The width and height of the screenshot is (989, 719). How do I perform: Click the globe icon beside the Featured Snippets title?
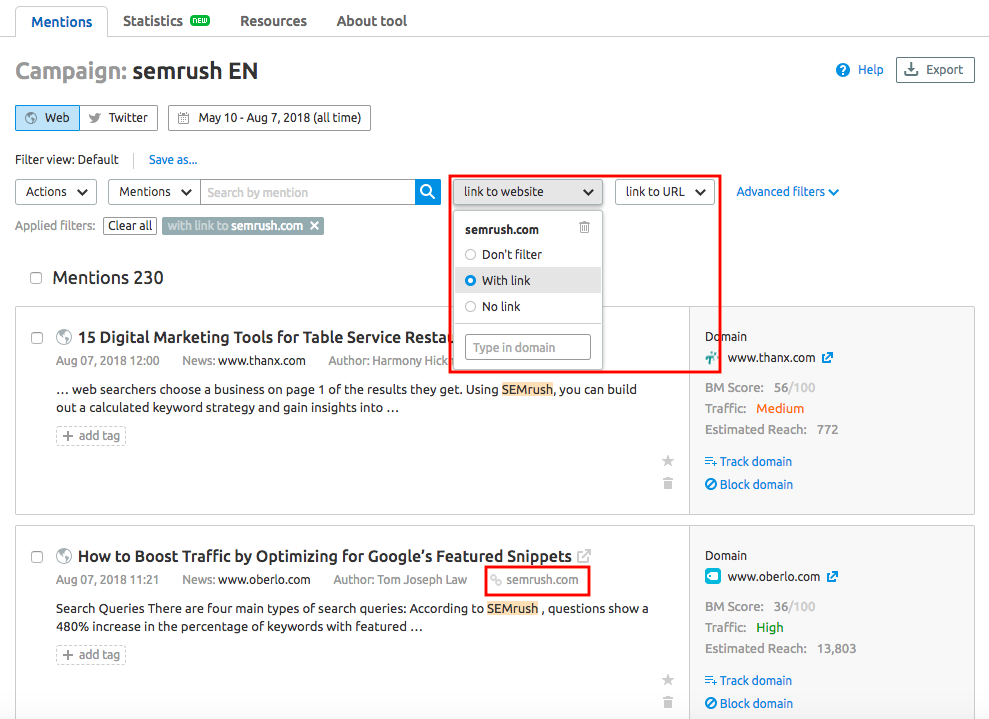[x=64, y=556]
